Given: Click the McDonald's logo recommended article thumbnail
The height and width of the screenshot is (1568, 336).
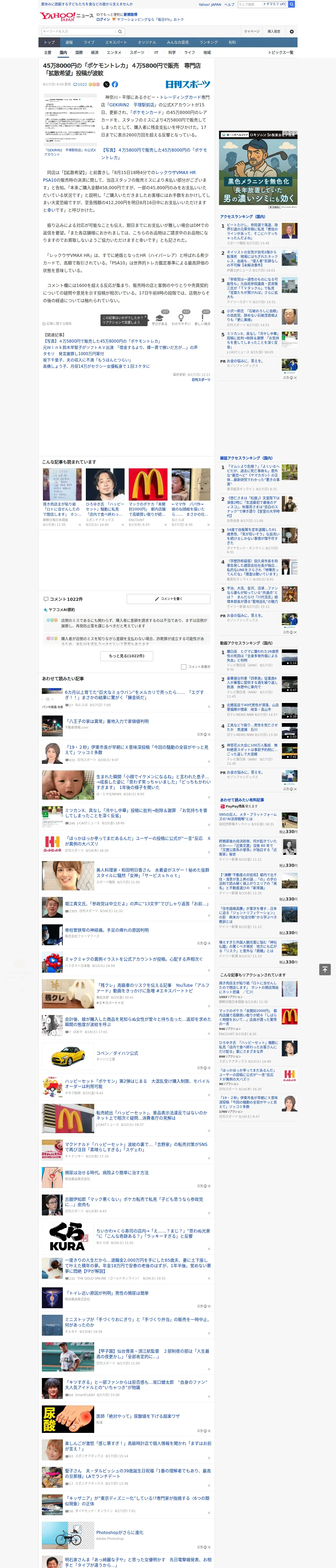Looking at the screenshot, I should click(148, 484).
